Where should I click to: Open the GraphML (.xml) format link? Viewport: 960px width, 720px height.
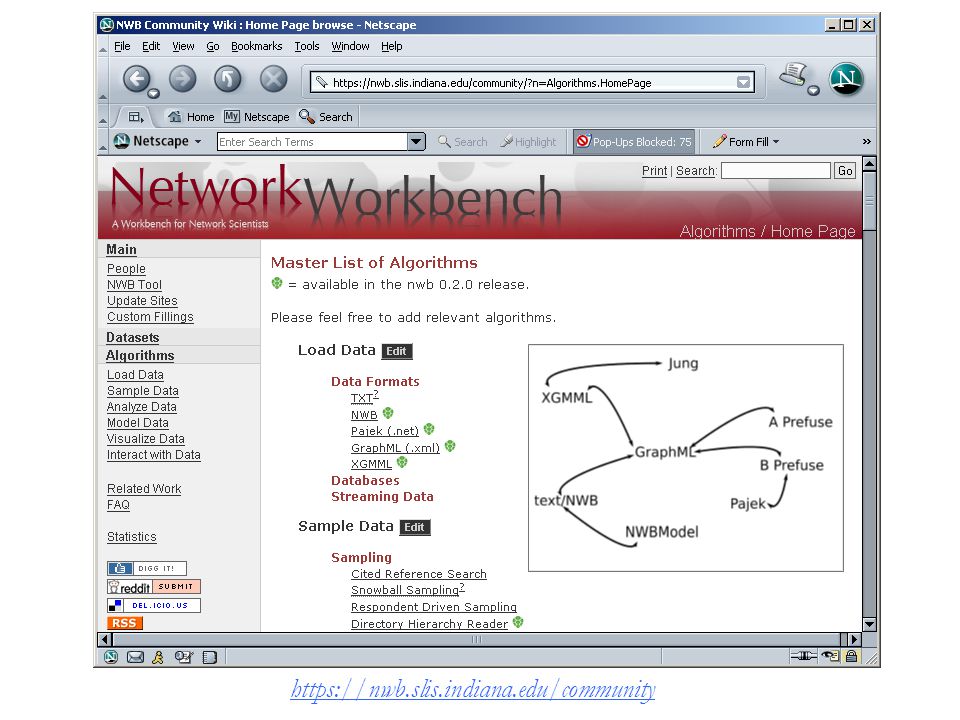tap(395, 448)
